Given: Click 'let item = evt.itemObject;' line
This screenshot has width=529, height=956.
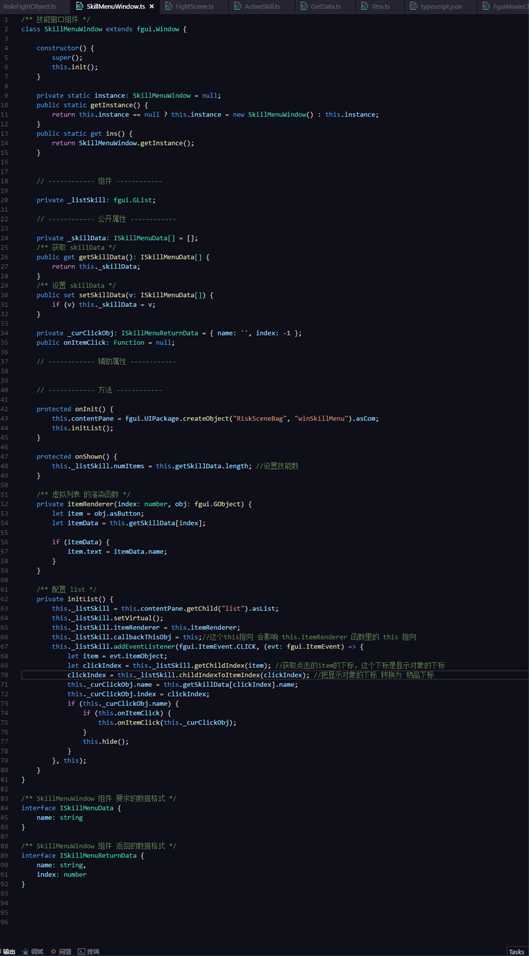Looking at the screenshot, I should point(117,656).
